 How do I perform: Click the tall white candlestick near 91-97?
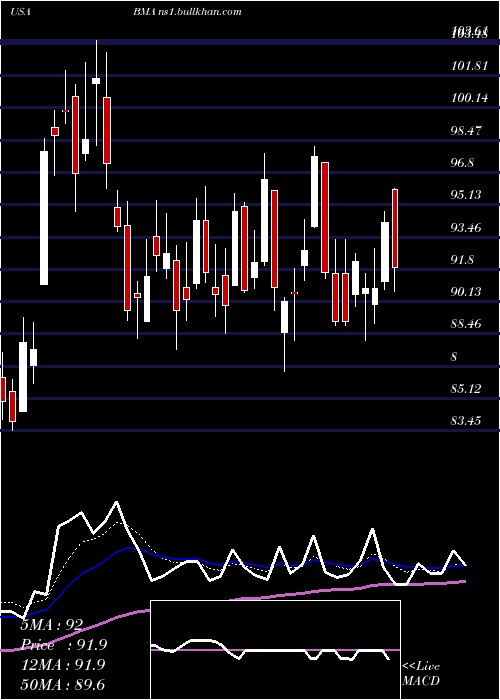(44, 218)
